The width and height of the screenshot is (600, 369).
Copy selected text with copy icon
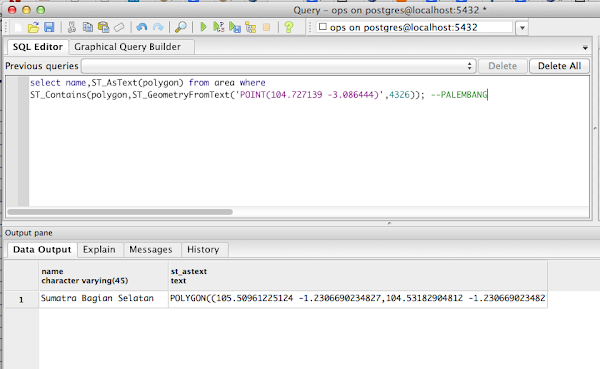point(88,27)
